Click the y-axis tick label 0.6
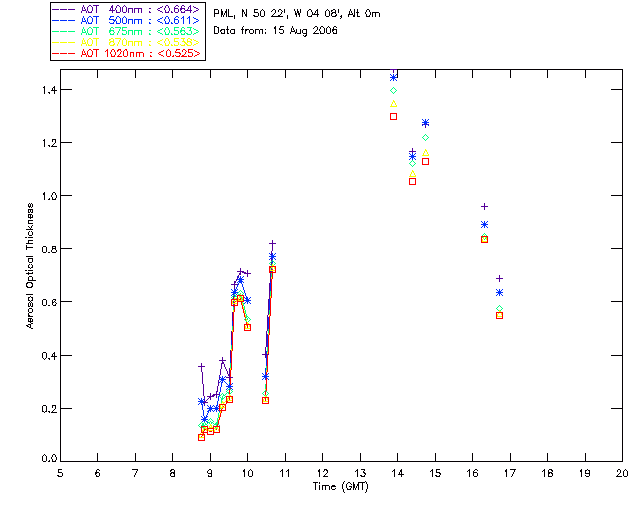Image resolution: width=640 pixels, height=512 pixels. (49, 303)
